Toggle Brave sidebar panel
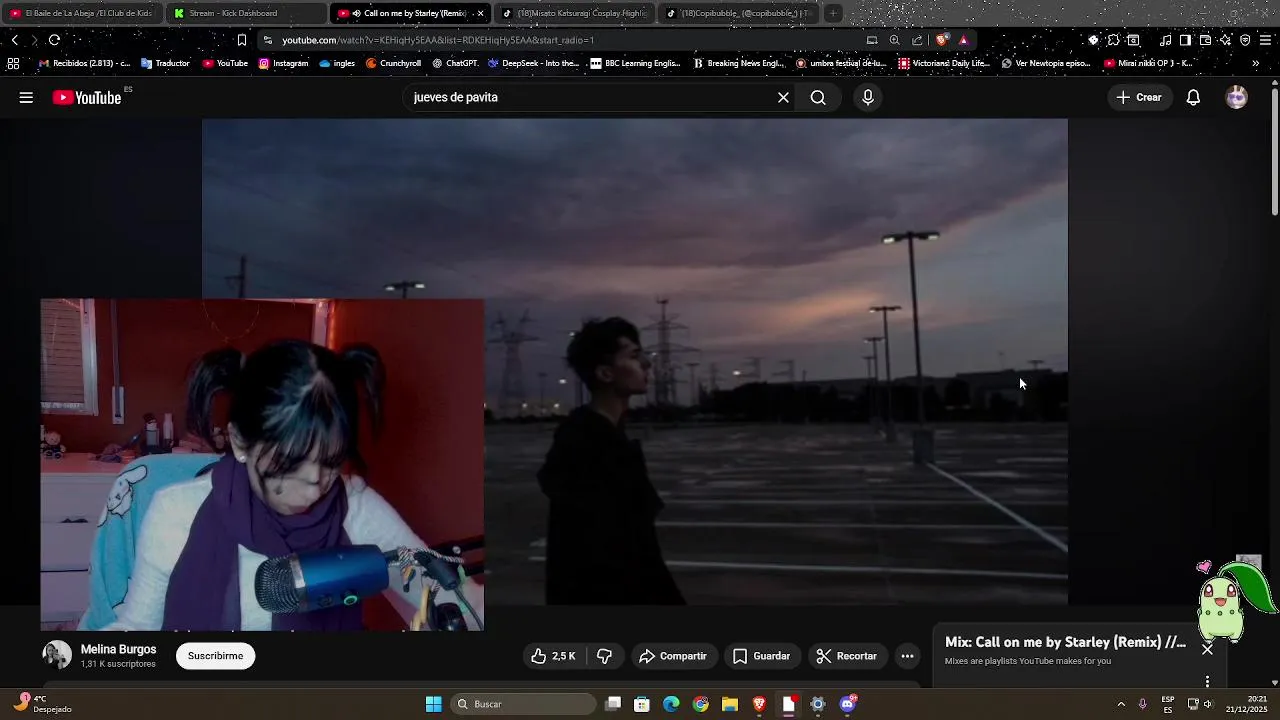1280x720 pixels. point(1185,40)
